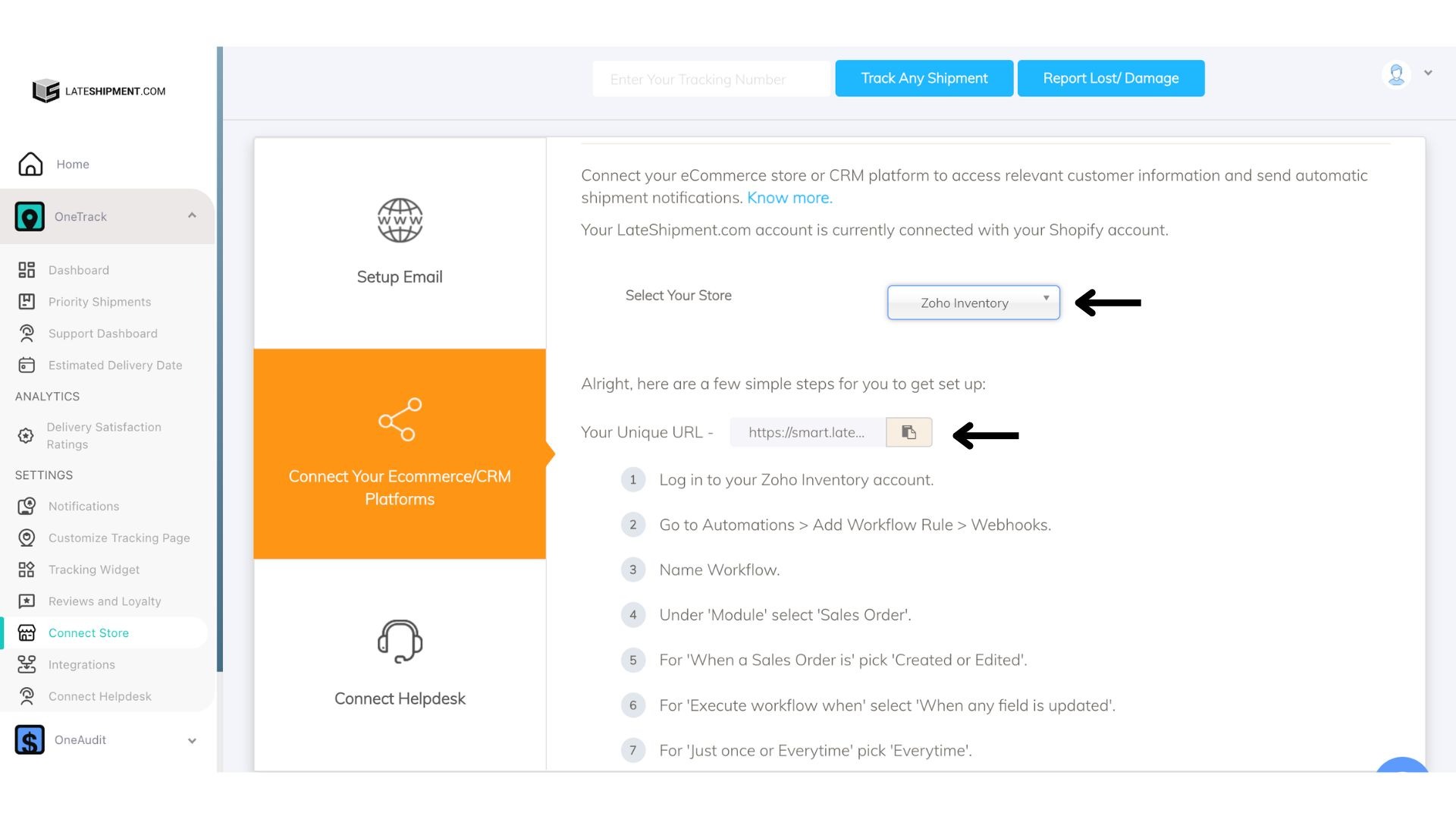Open the Know more link
This screenshot has width=1456, height=819.
tap(789, 198)
